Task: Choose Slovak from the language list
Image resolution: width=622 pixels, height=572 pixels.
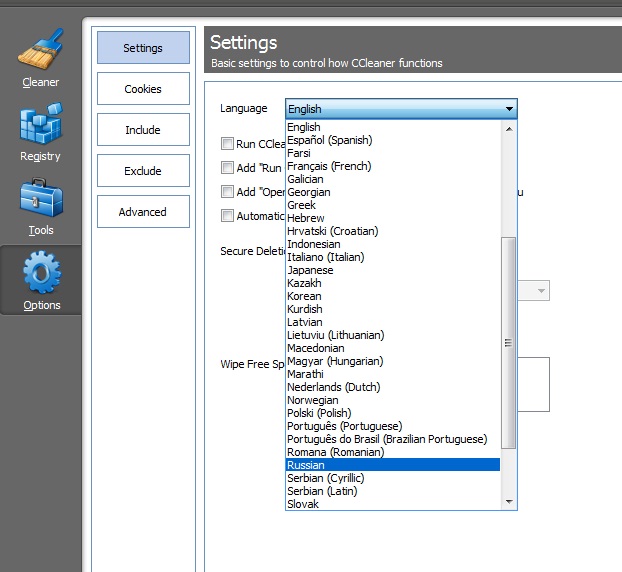Action: (x=393, y=504)
